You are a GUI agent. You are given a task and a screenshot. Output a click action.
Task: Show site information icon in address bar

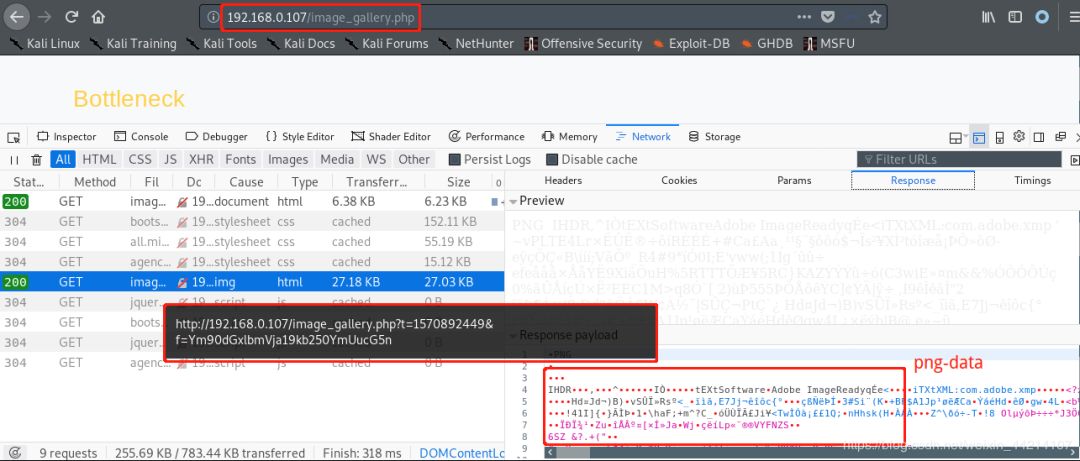[x=212, y=17]
